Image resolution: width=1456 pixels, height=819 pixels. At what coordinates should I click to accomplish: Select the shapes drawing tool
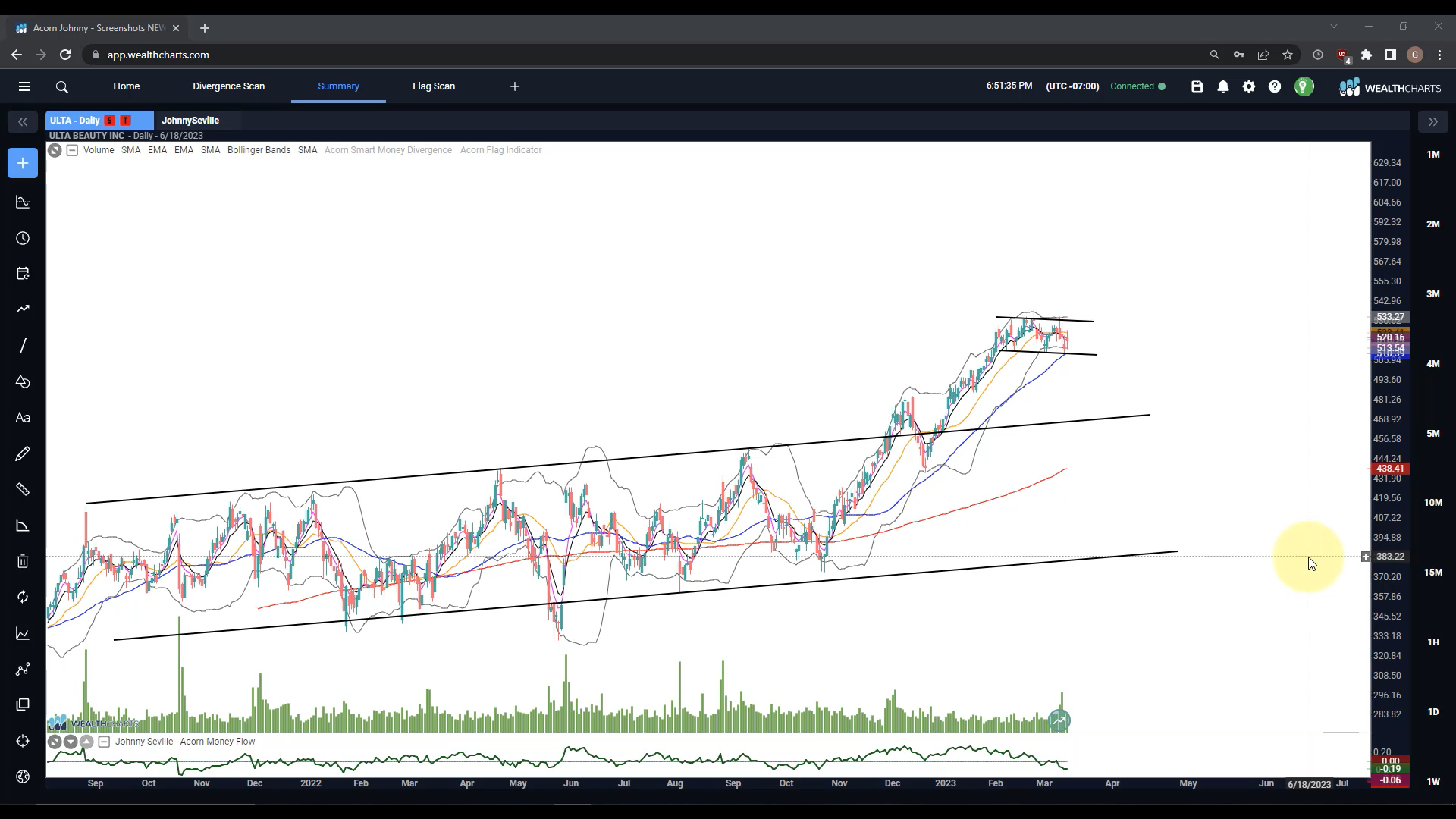click(23, 381)
